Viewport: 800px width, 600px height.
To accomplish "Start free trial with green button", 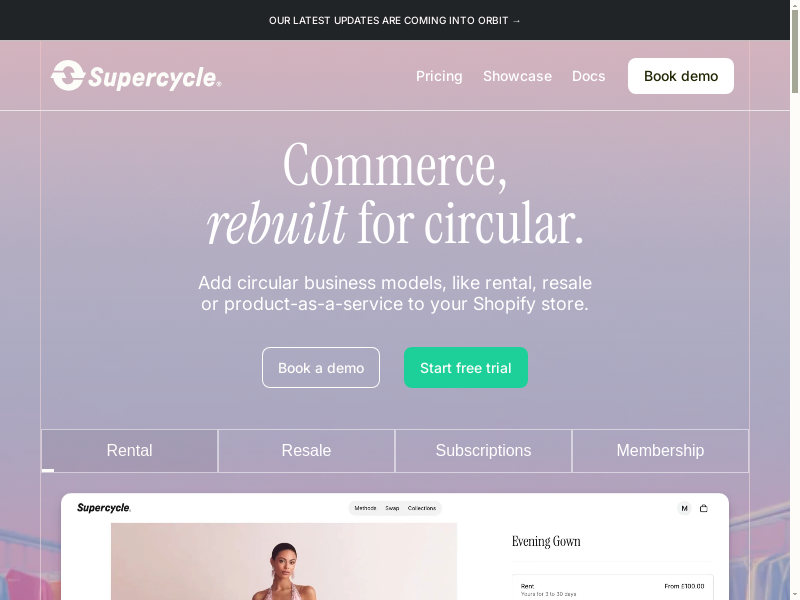I will [x=466, y=368].
